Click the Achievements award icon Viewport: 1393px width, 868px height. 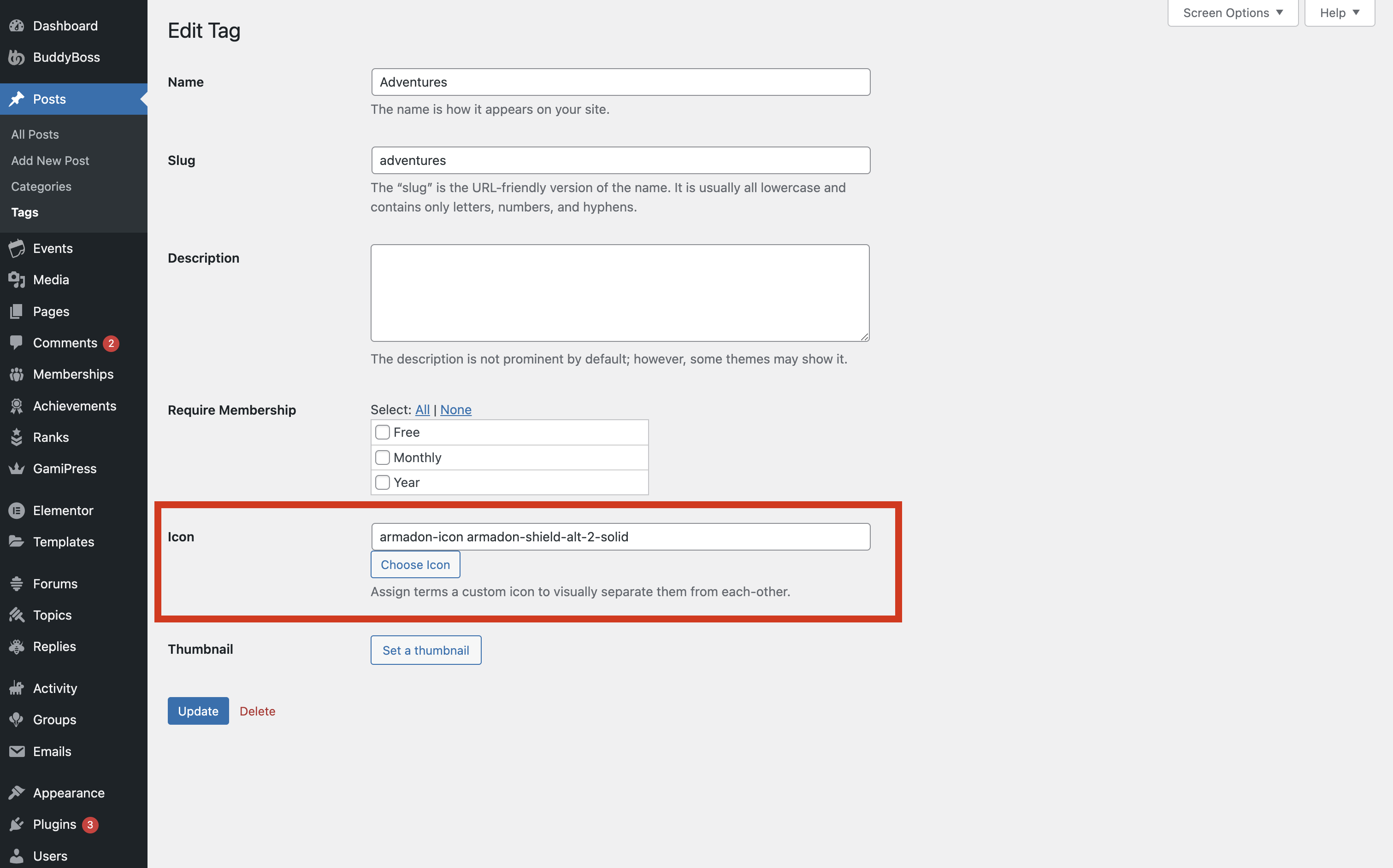17,406
